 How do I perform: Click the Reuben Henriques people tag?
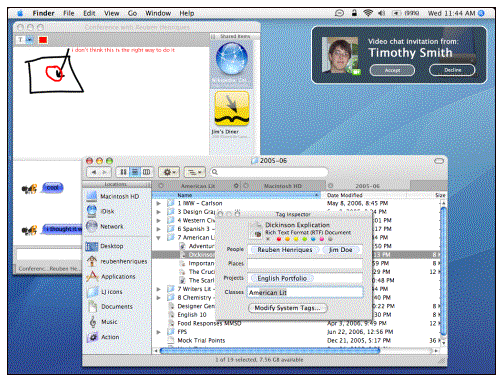(x=285, y=250)
